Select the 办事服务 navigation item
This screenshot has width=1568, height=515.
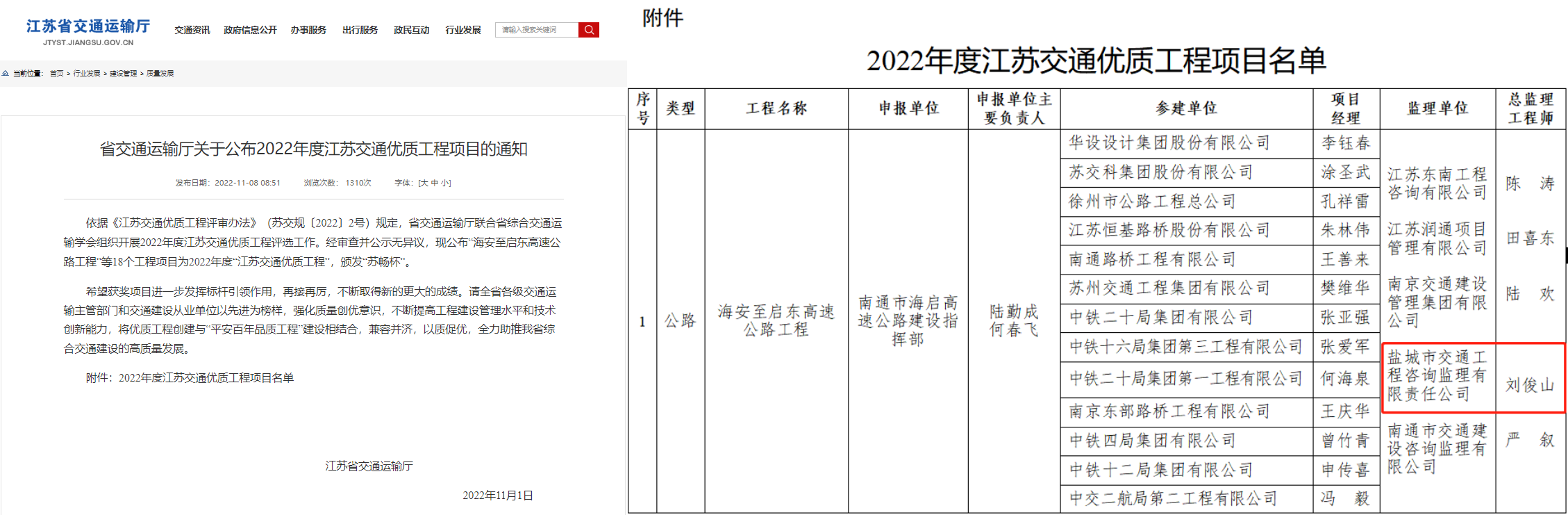pos(308,30)
